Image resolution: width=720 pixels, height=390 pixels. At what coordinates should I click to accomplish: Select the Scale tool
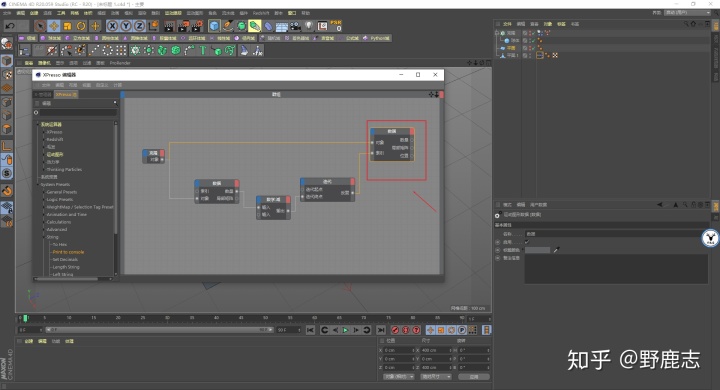tap(68, 26)
